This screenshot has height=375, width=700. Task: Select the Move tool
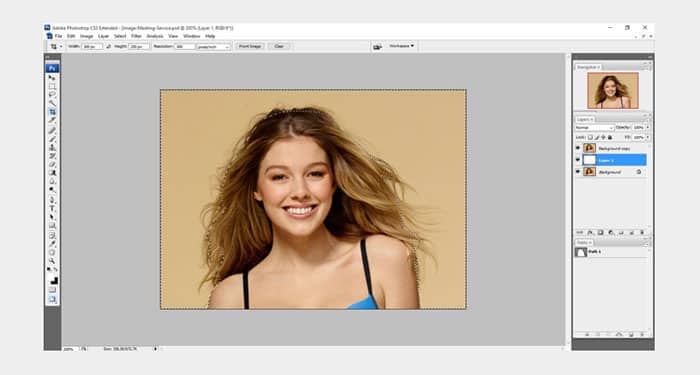pyautogui.click(x=52, y=78)
